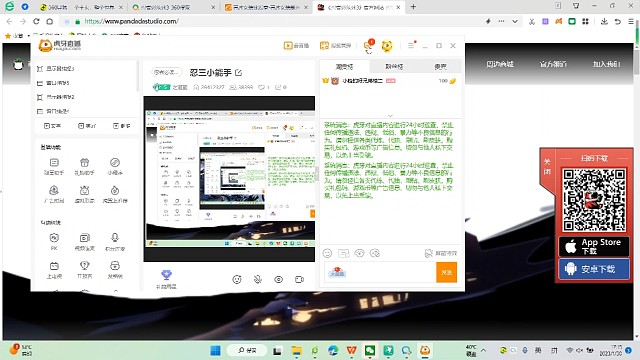This screenshot has width=640, height=360.
Task: Toggle the muted microphone under the stream preview
Action: click(258, 280)
